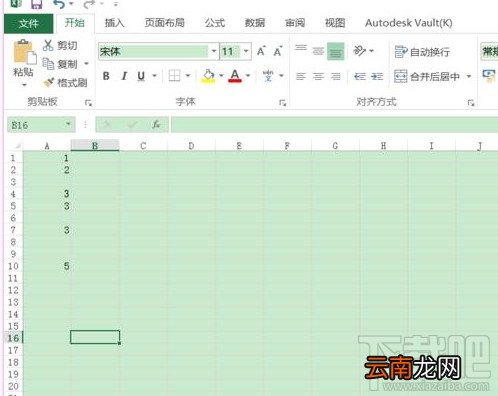Toggle Bold formatting

click(106, 76)
